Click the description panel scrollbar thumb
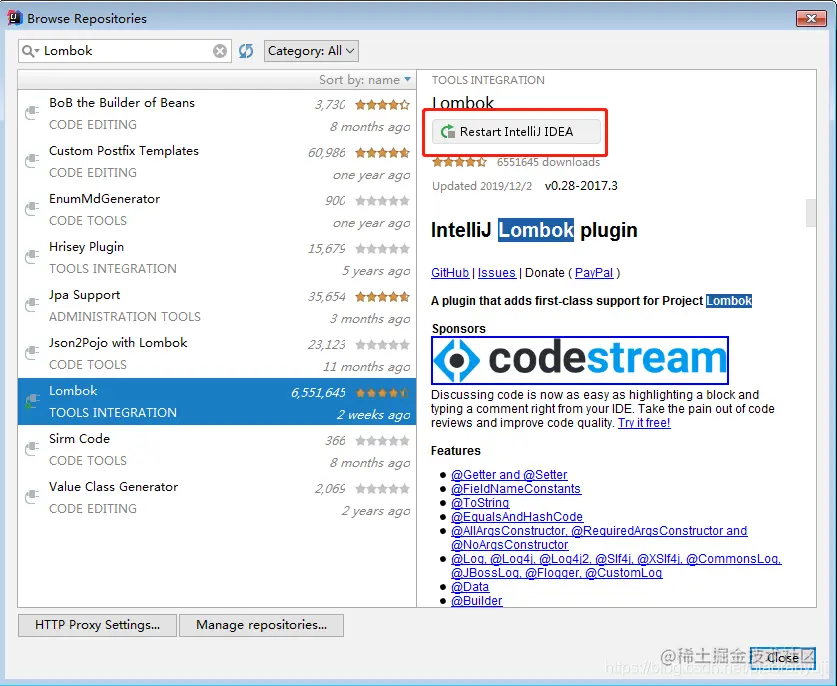Image resolution: width=837 pixels, height=686 pixels. (x=811, y=212)
